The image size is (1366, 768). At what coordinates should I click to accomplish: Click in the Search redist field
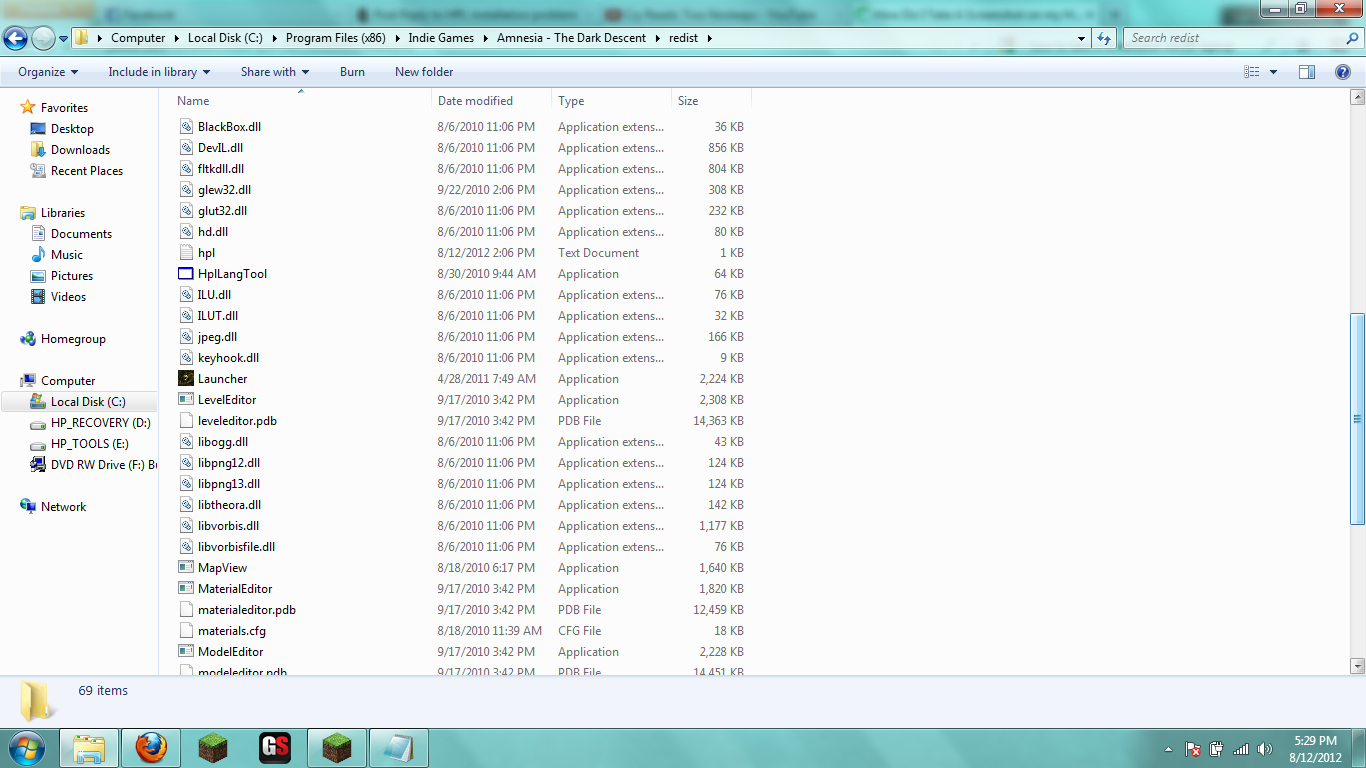tap(1230, 38)
